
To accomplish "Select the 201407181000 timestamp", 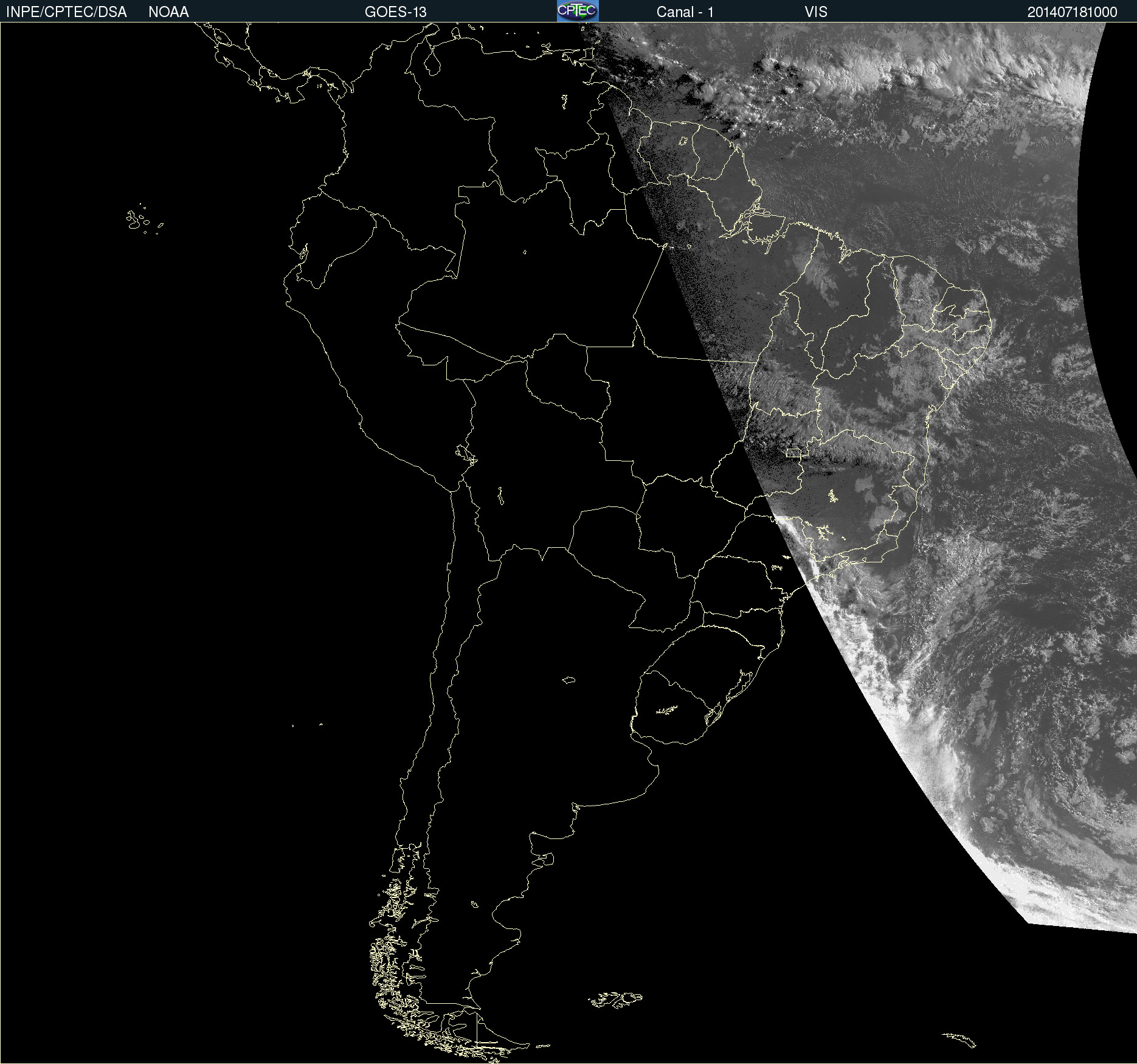I will point(1073,12).
